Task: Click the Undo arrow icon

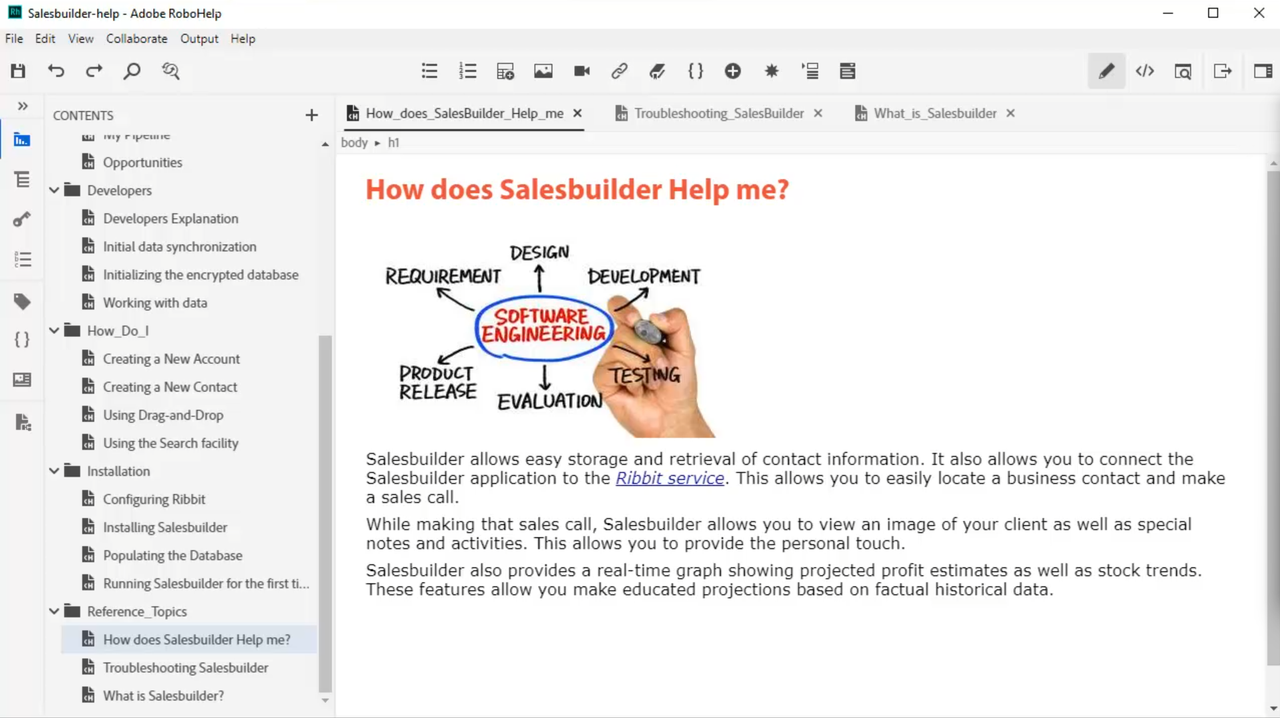Action: [56, 71]
